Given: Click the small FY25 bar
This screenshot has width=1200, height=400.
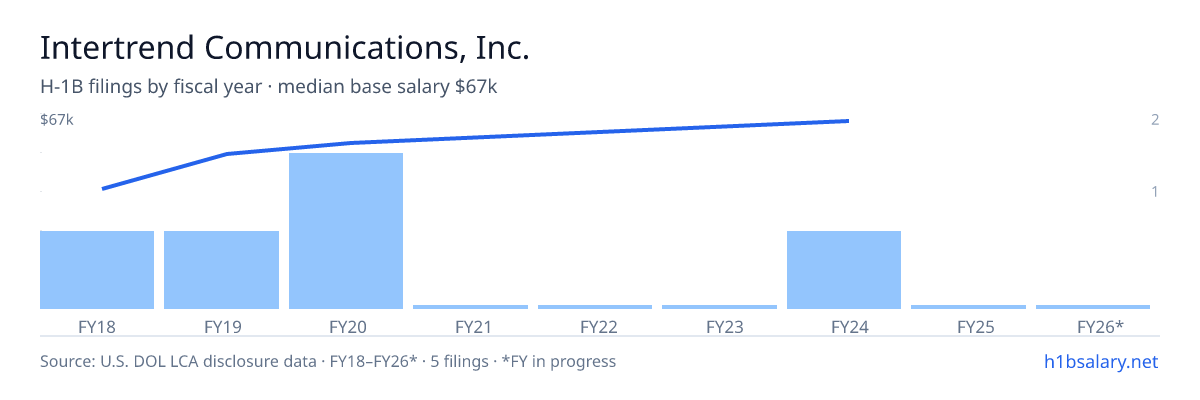Looking at the screenshot, I should 968,307.
